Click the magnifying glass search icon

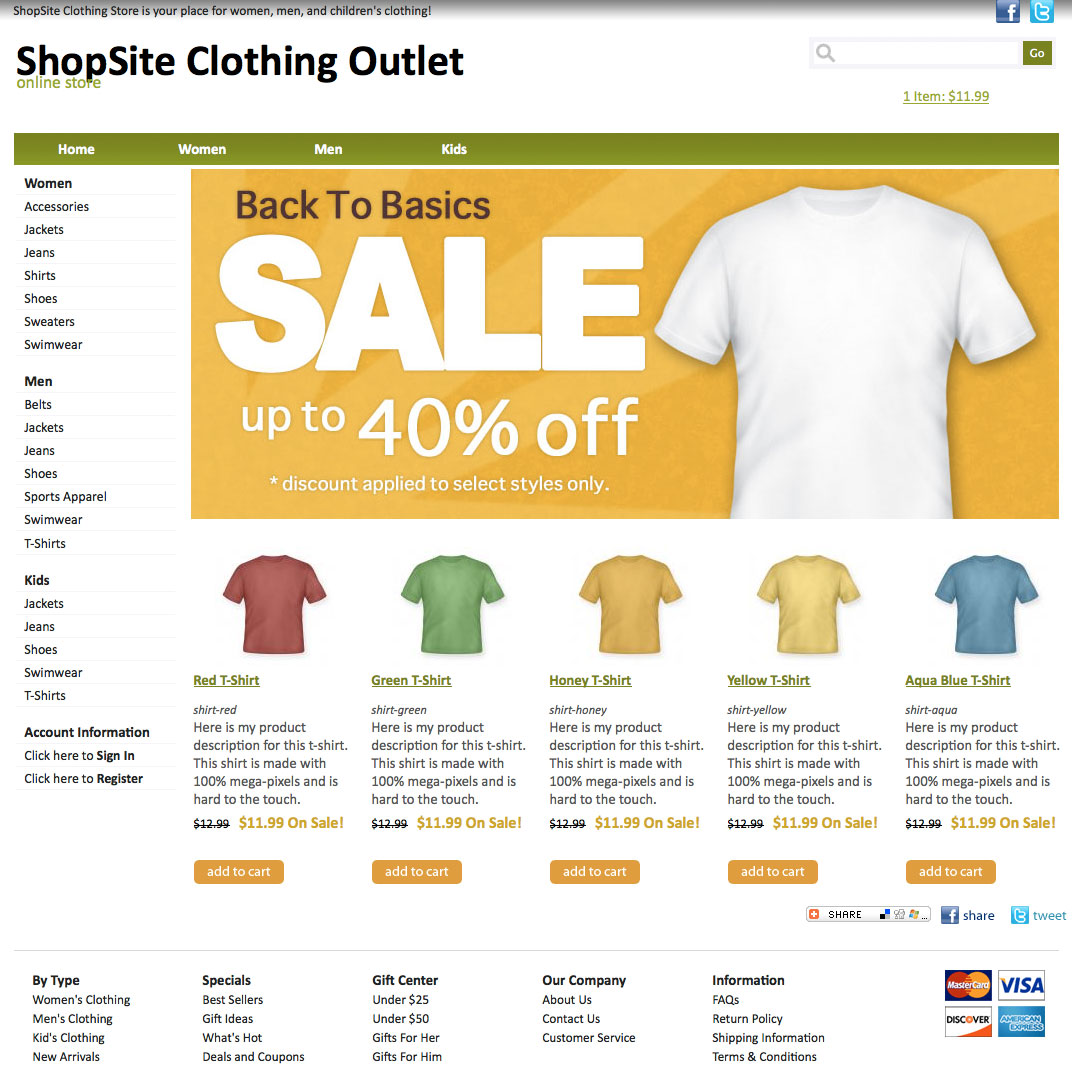click(x=825, y=53)
